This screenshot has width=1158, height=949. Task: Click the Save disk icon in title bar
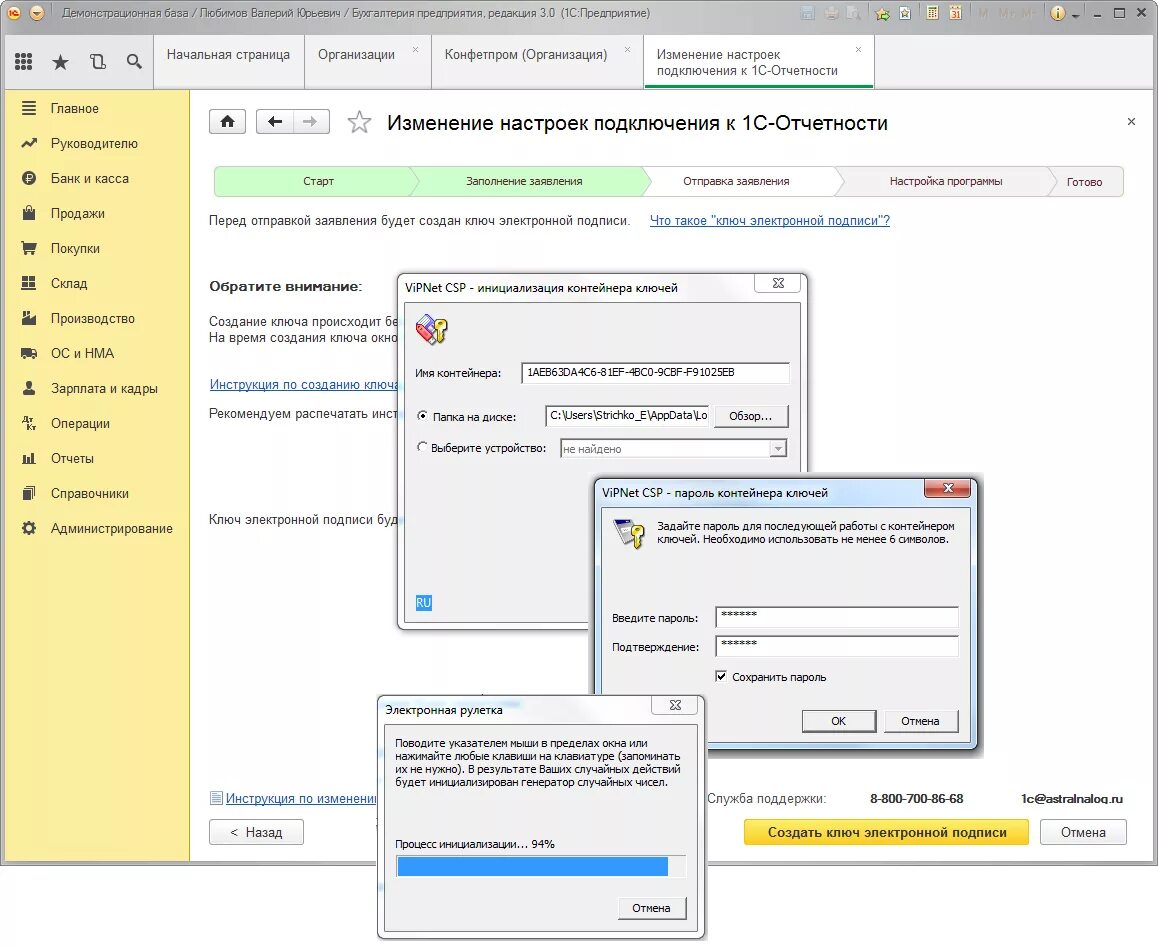tap(808, 13)
